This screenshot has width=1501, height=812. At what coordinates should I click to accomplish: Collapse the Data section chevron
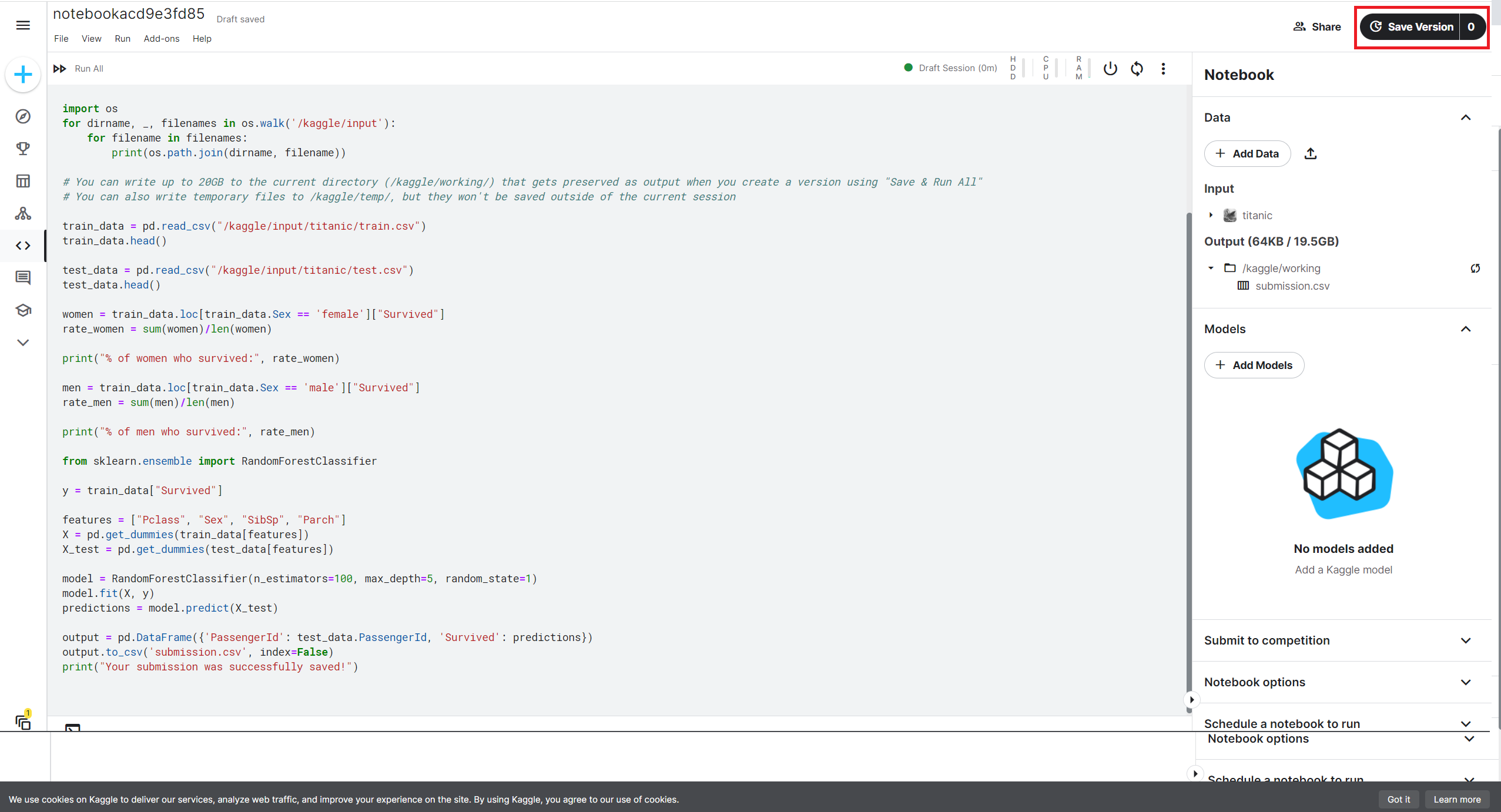click(1465, 118)
